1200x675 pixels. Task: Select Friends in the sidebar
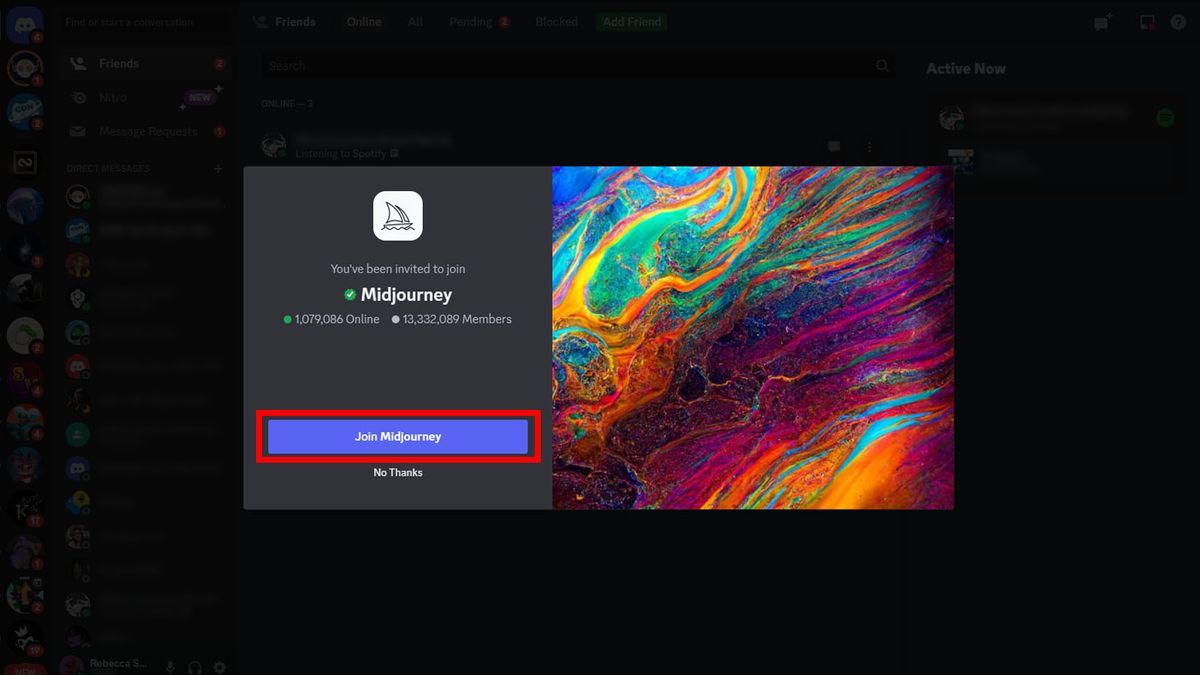(146, 64)
